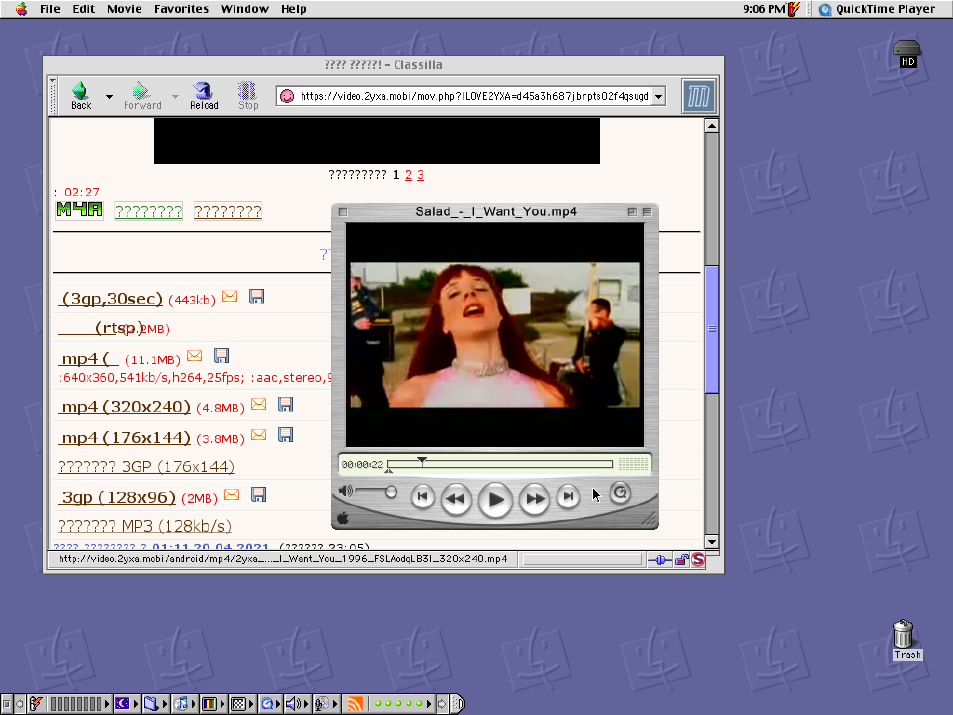Image resolution: width=953 pixels, height=715 pixels.
Task: Open the Back history dropdown arrow
Action: click(x=109, y=96)
